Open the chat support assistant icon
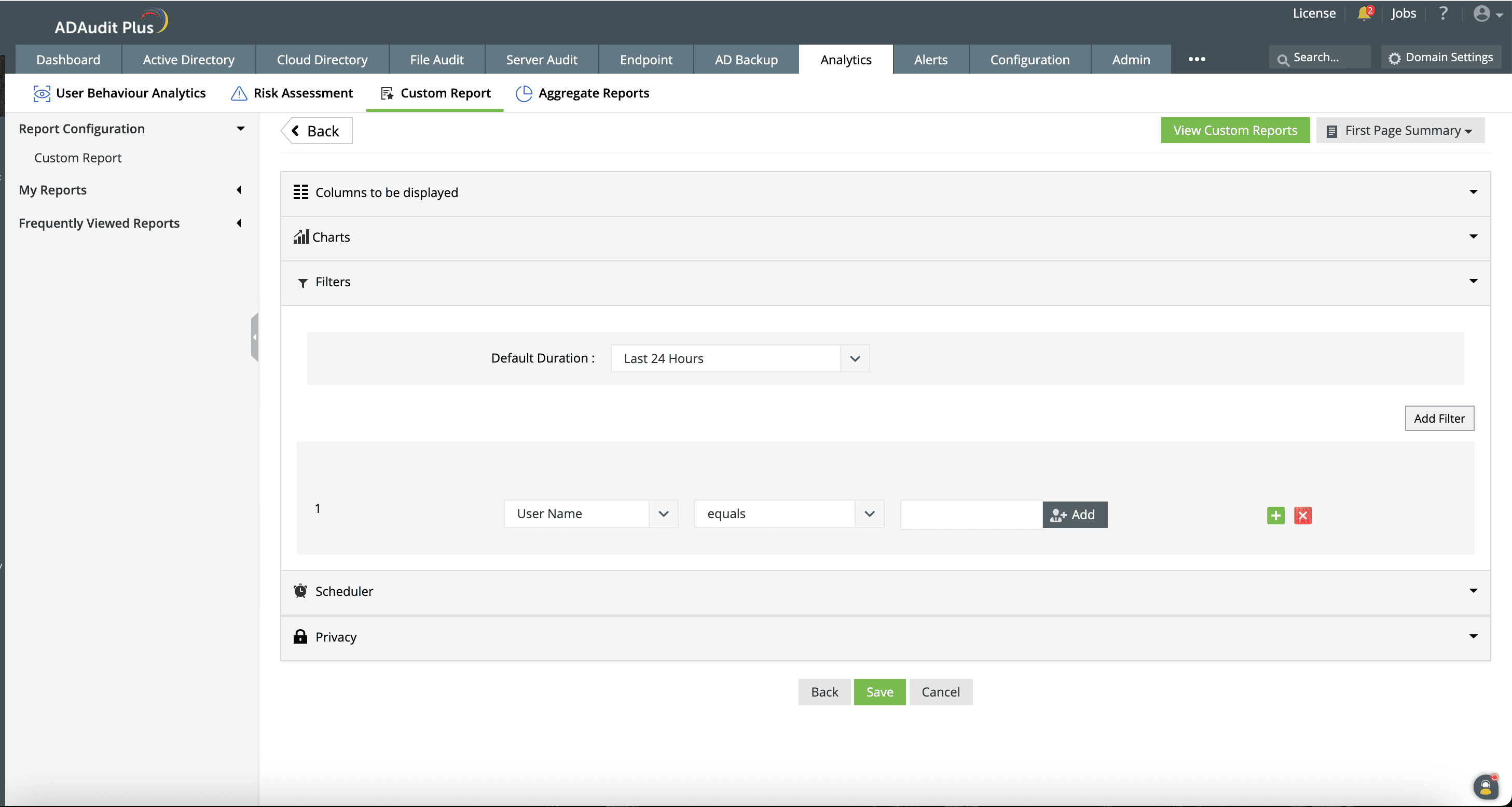 click(1485, 787)
